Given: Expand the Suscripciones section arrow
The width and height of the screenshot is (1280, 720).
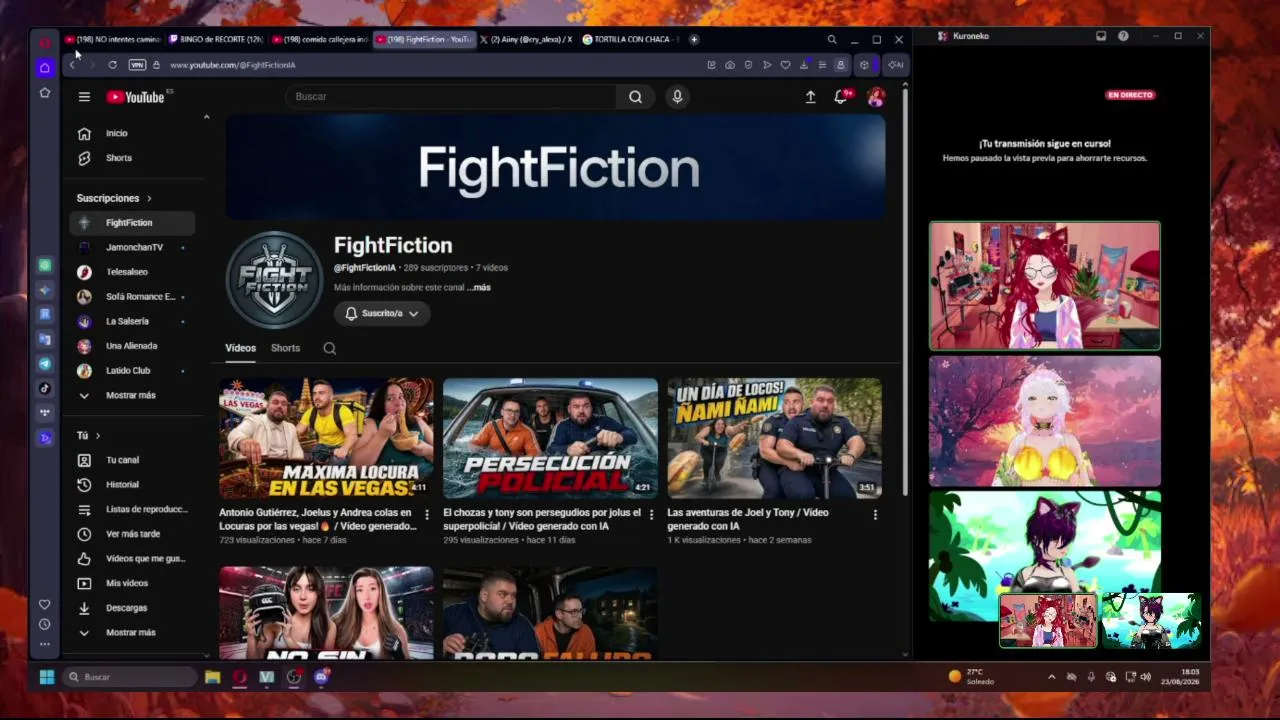Looking at the screenshot, I should pyautogui.click(x=149, y=198).
